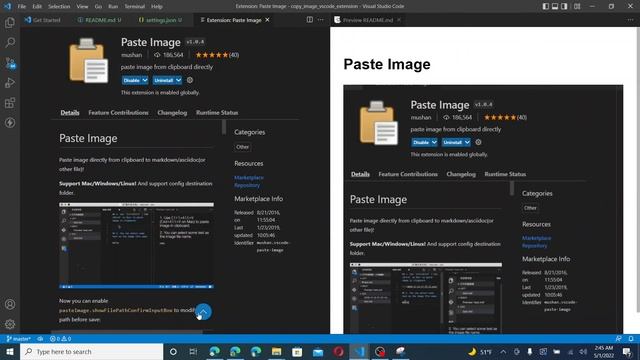Viewport: 640px width, 360px height.
Task: Show hidden system tray icons chevron
Action: tap(503, 351)
